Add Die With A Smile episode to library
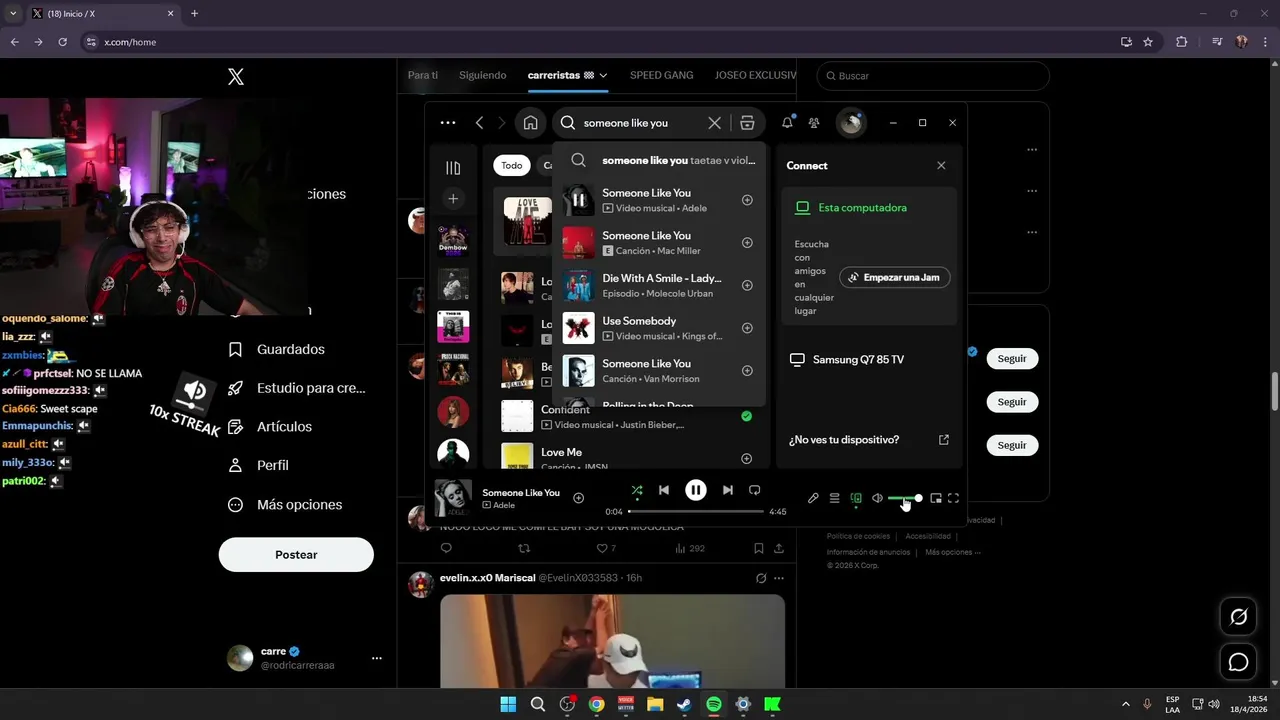This screenshot has width=1280, height=720. pos(747,286)
